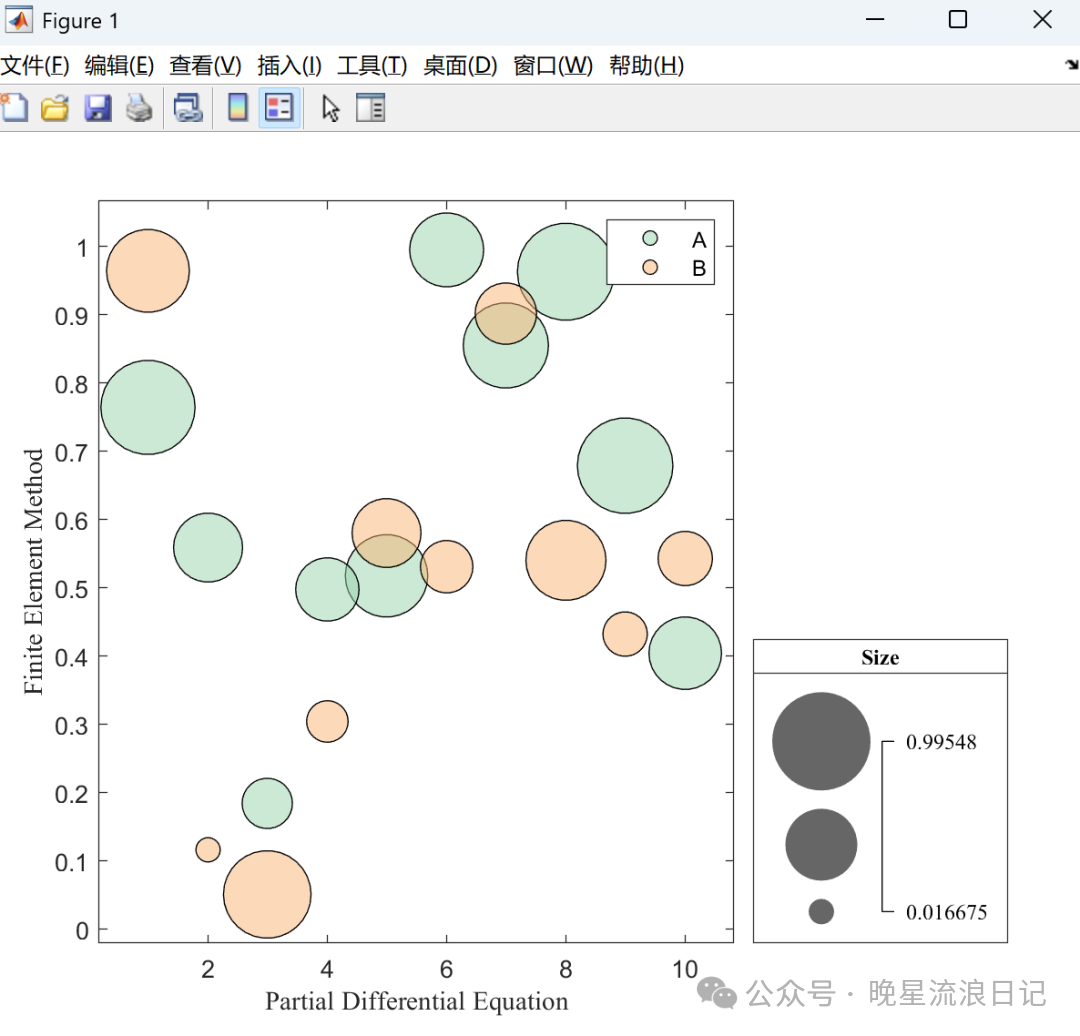Click the Size legend title
1080x1036 pixels.
tap(880, 657)
